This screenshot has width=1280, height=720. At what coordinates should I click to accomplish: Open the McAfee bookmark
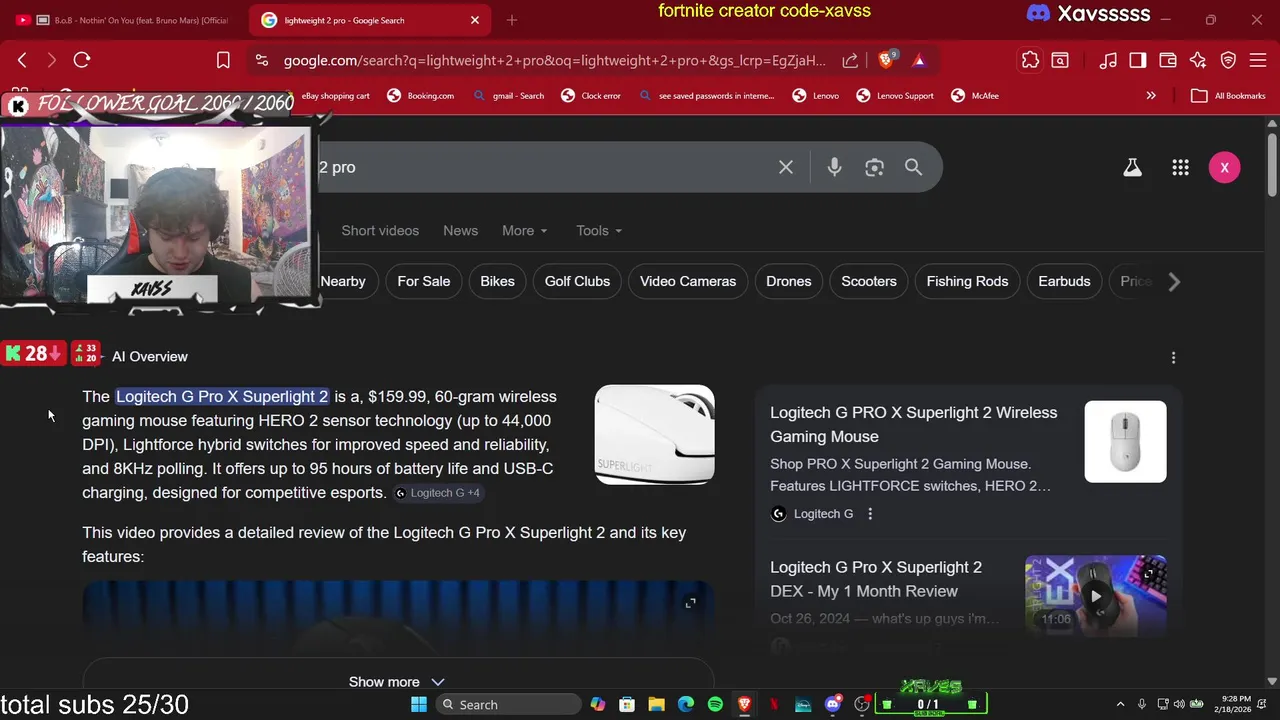coord(975,96)
